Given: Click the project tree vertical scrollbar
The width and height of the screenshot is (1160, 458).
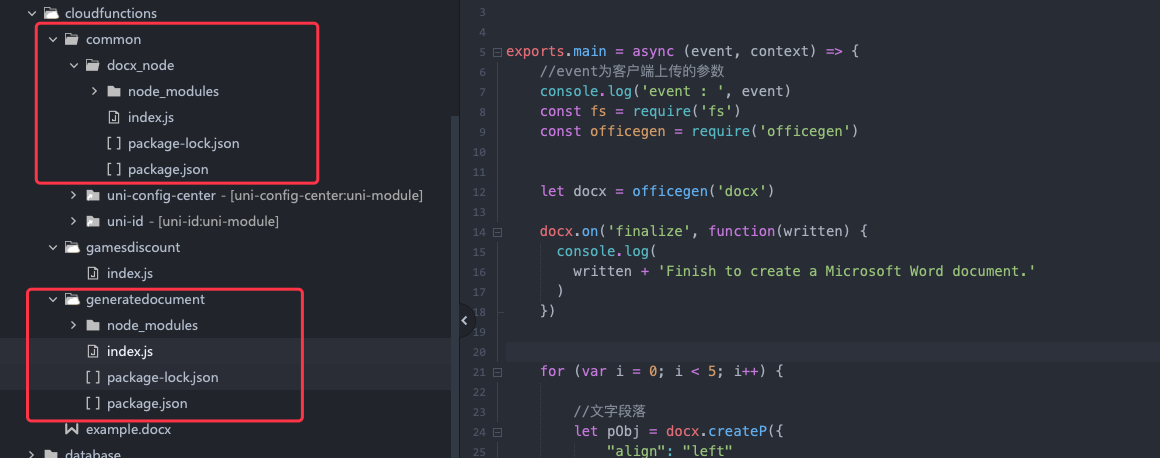Looking at the screenshot, I should pos(455,286).
